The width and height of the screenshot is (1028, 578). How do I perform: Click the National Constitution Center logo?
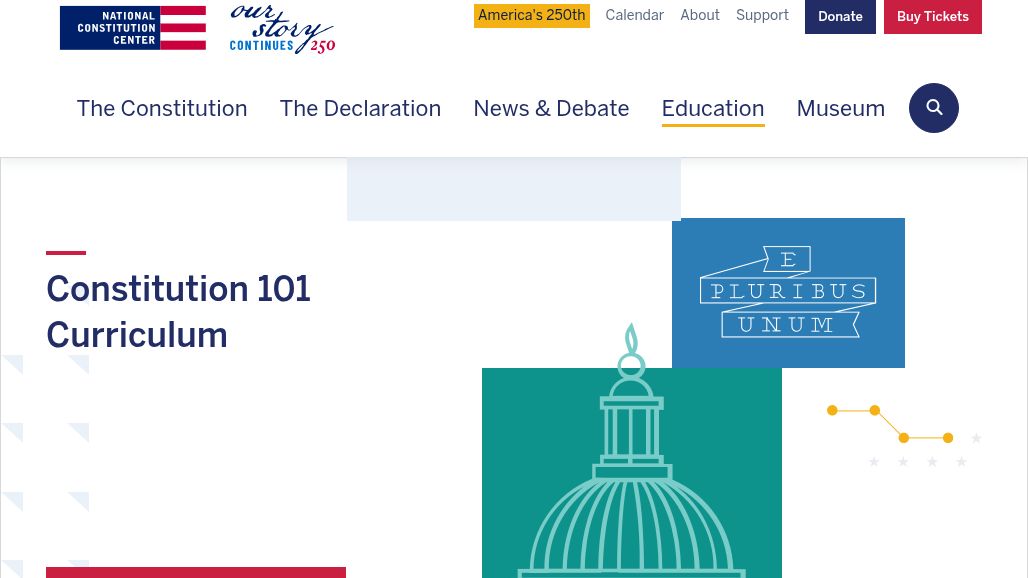coord(133,28)
